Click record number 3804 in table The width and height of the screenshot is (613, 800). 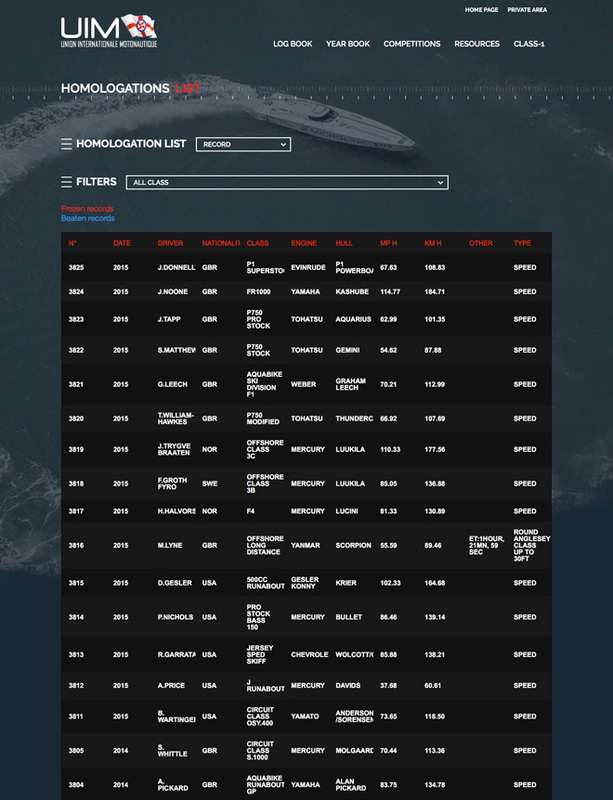tap(76, 786)
